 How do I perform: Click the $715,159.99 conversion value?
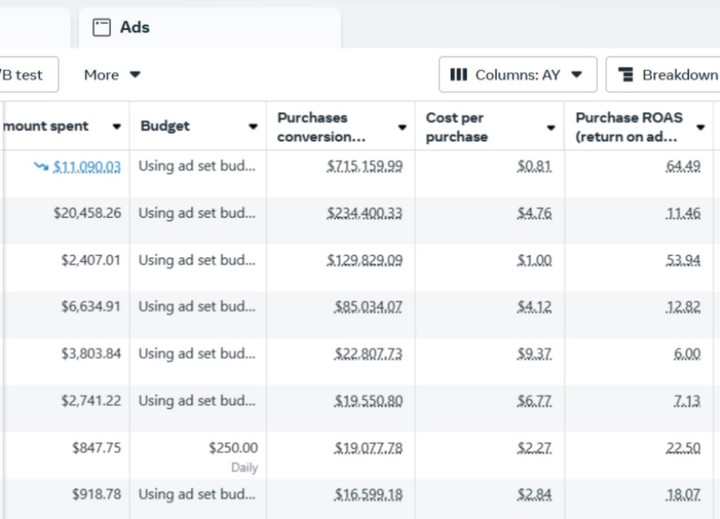365,166
